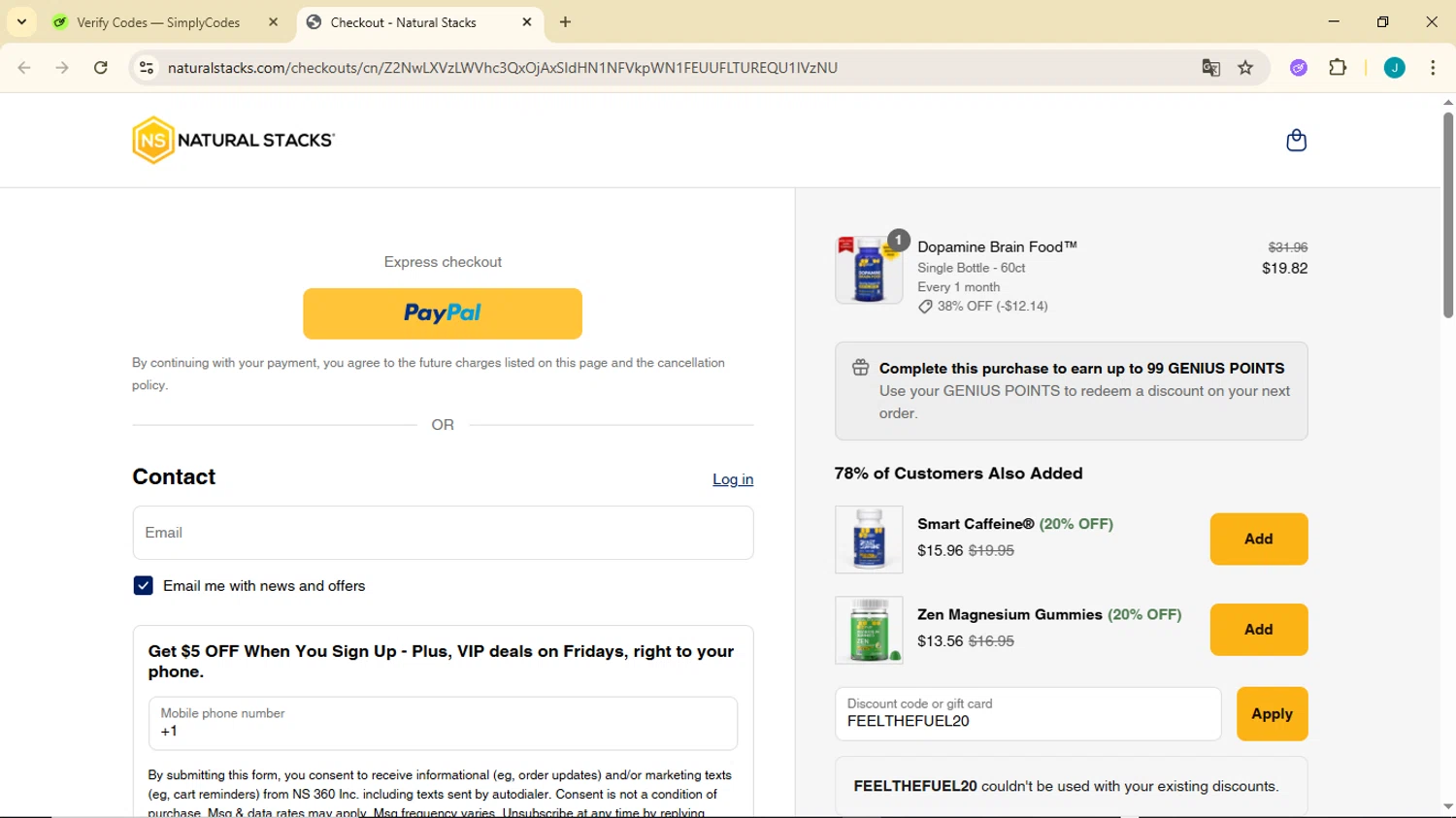Viewport: 1456px width, 818px height.
Task: Click the 38% OFF discount tag icon
Action: click(x=925, y=307)
